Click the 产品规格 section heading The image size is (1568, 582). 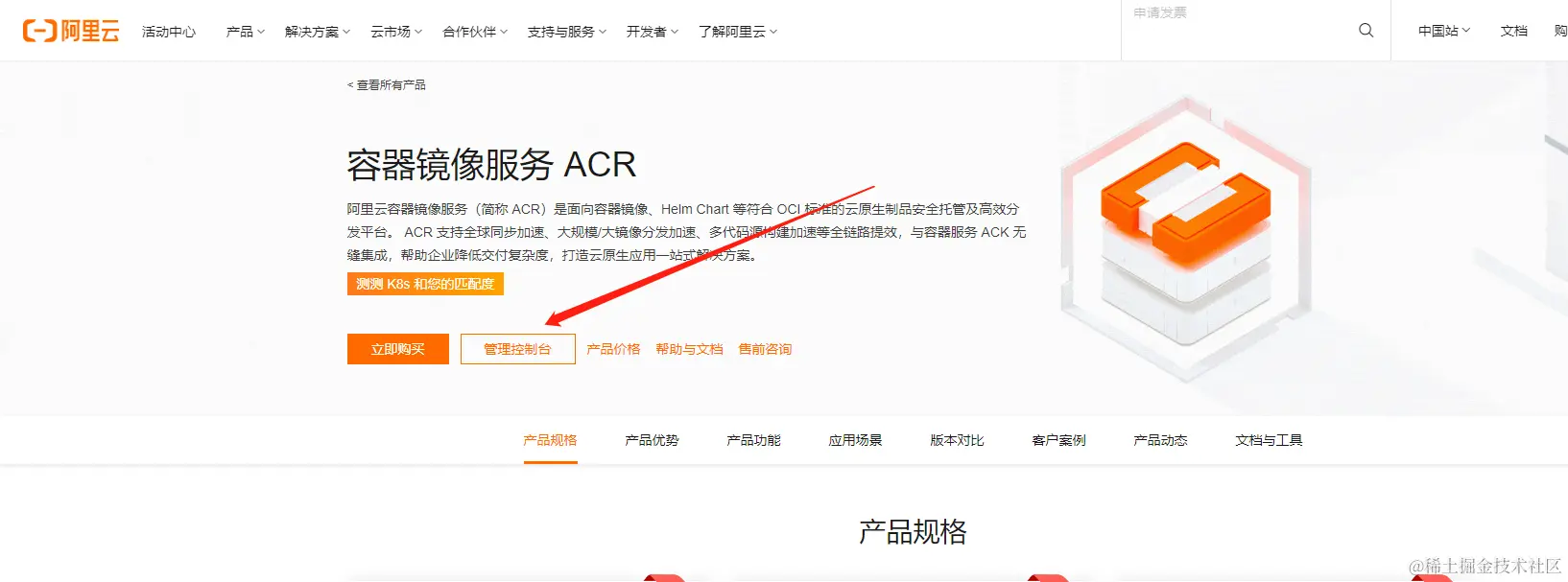point(913,531)
